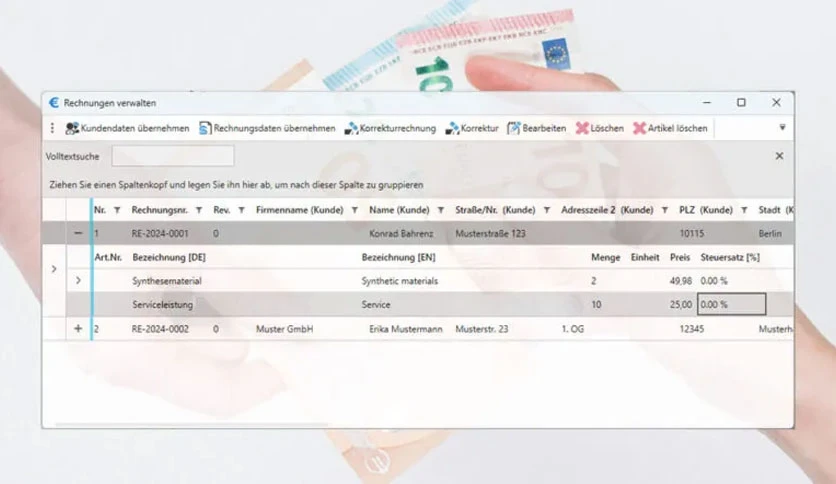Screen dimensions: 836x484
Task: Click the Steuersatz [%] sub-column header
Action: click(730, 257)
